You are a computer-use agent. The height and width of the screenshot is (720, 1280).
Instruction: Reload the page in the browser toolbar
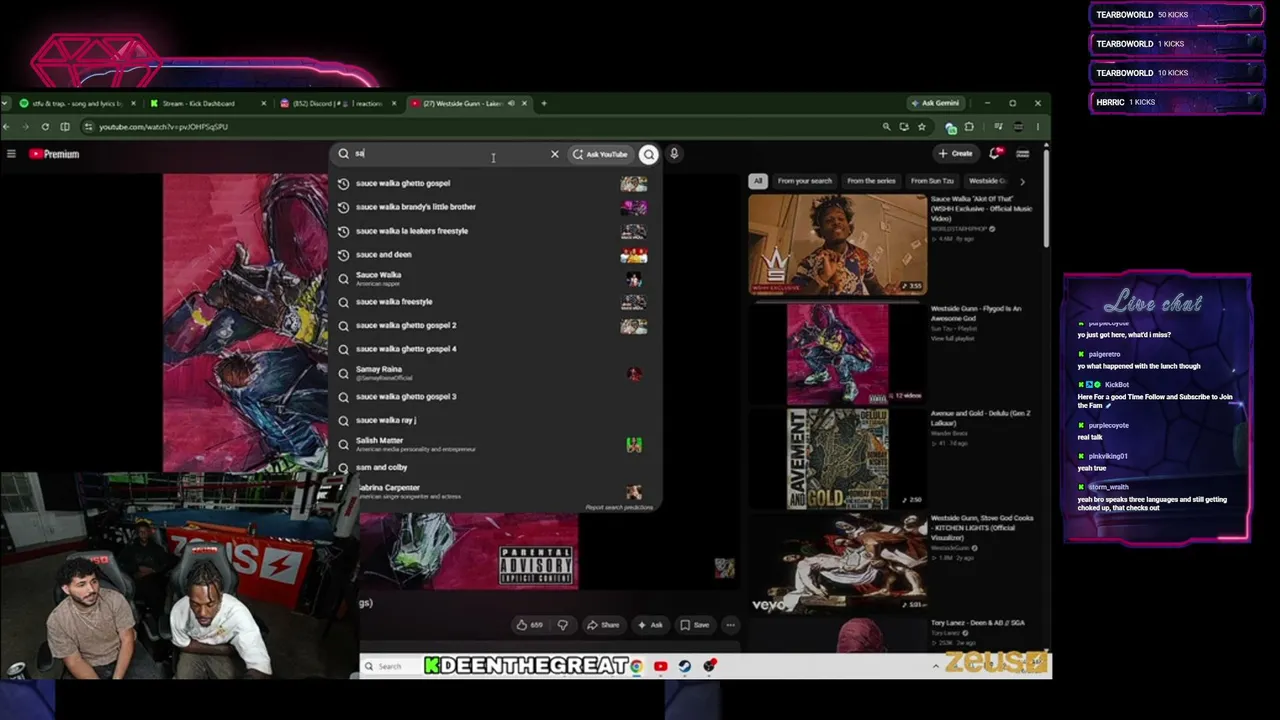point(45,127)
